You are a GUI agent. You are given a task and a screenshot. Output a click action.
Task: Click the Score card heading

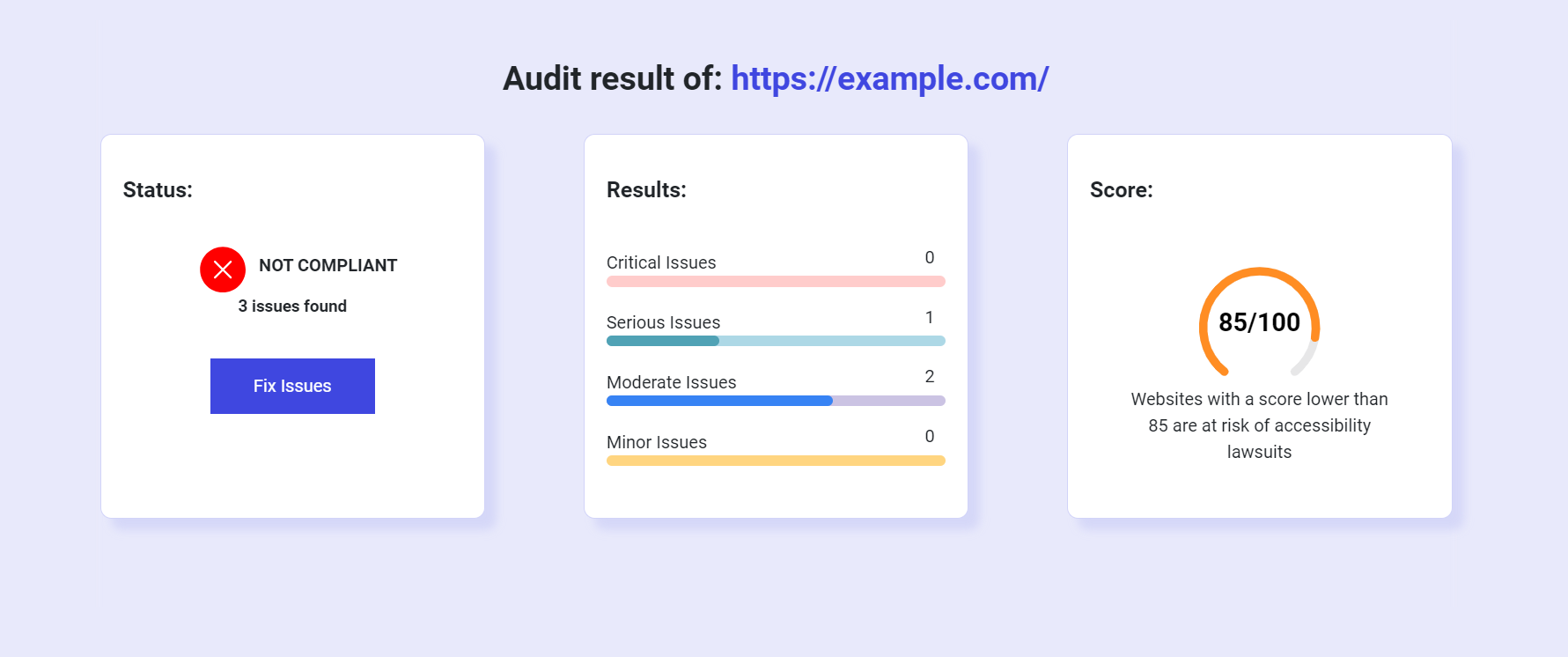coord(1121,189)
